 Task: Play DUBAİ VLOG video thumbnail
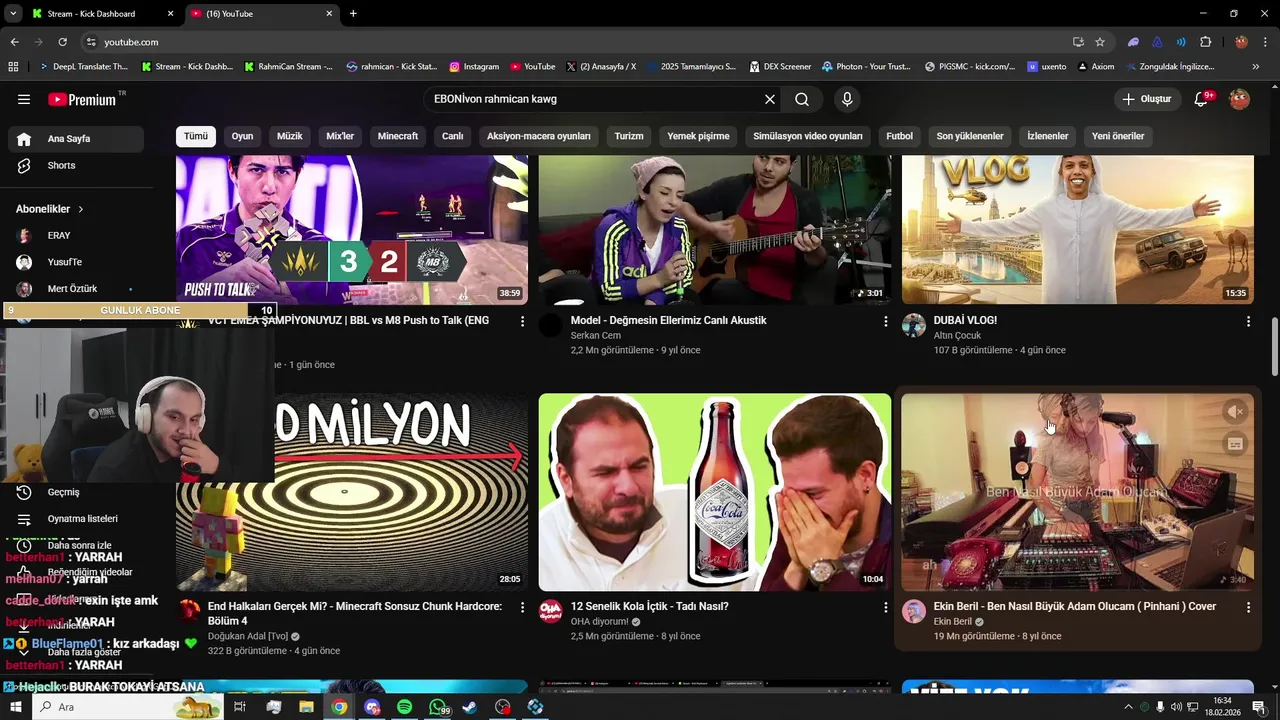tap(1078, 230)
